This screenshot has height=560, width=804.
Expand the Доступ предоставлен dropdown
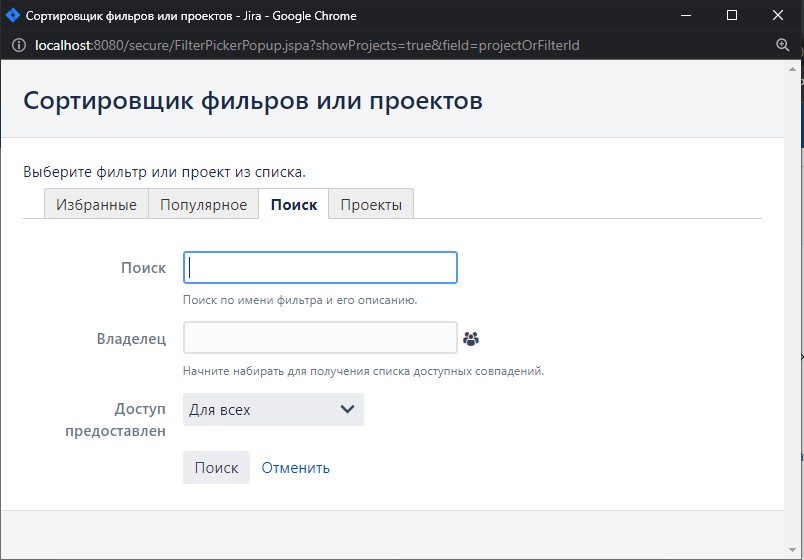(x=273, y=409)
